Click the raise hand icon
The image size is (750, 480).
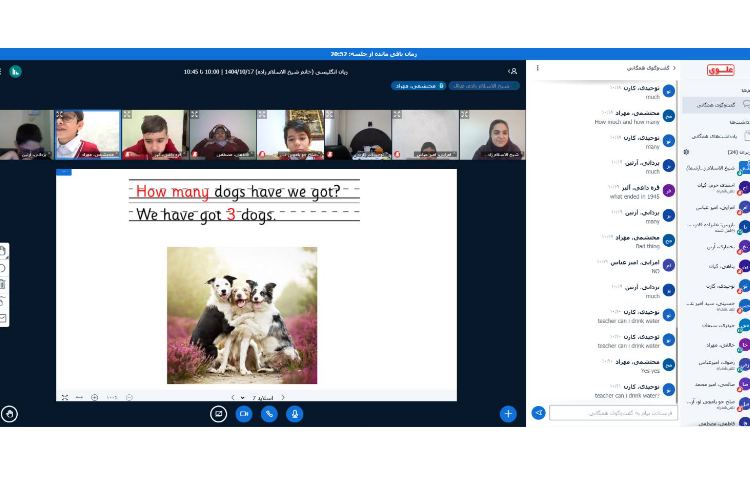click(x=10, y=413)
